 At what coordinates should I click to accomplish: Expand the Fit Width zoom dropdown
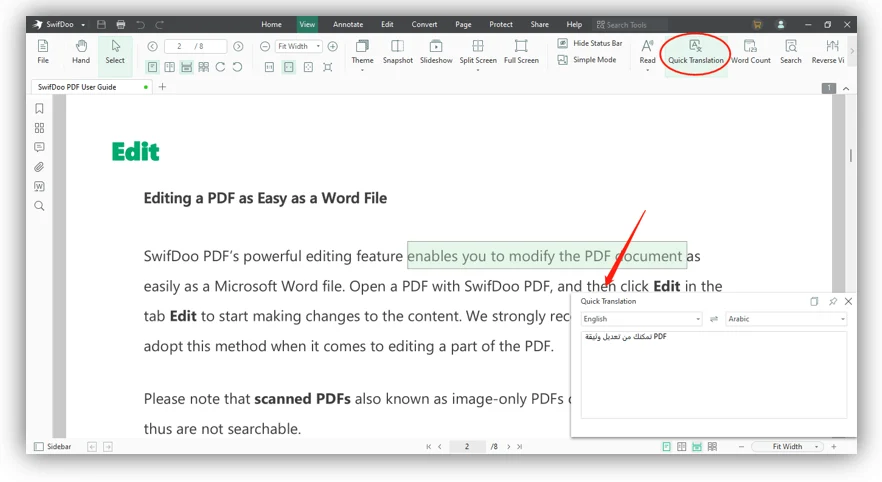click(x=298, y=46)
